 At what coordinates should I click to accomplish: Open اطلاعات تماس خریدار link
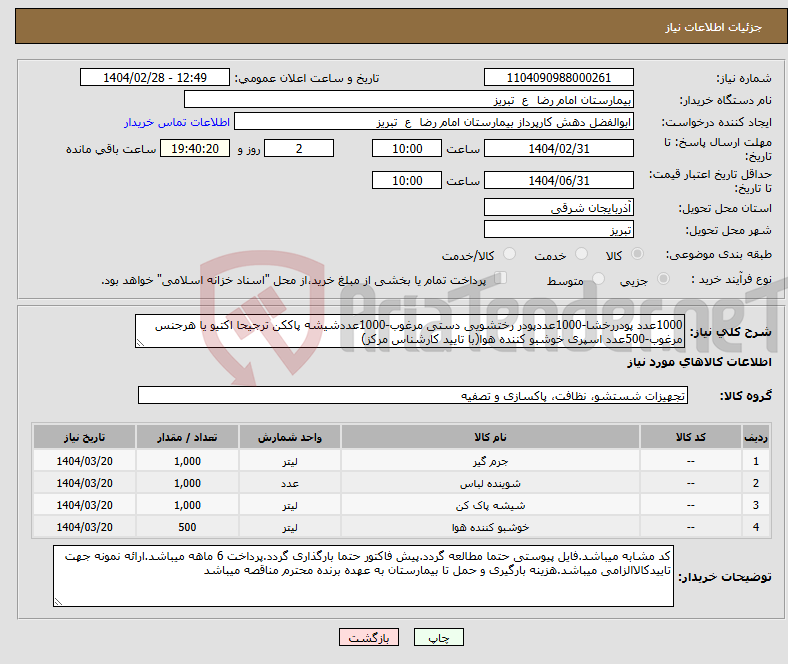[177, 122]
